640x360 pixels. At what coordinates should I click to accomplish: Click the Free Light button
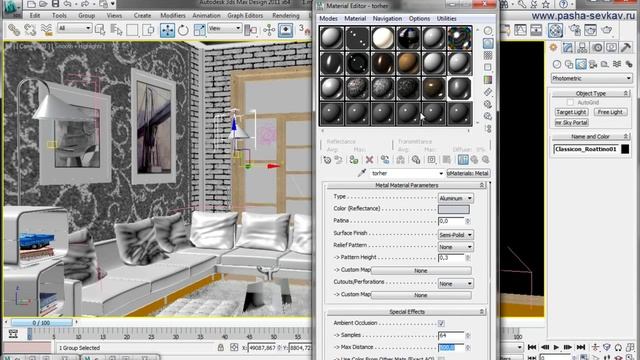610,112
